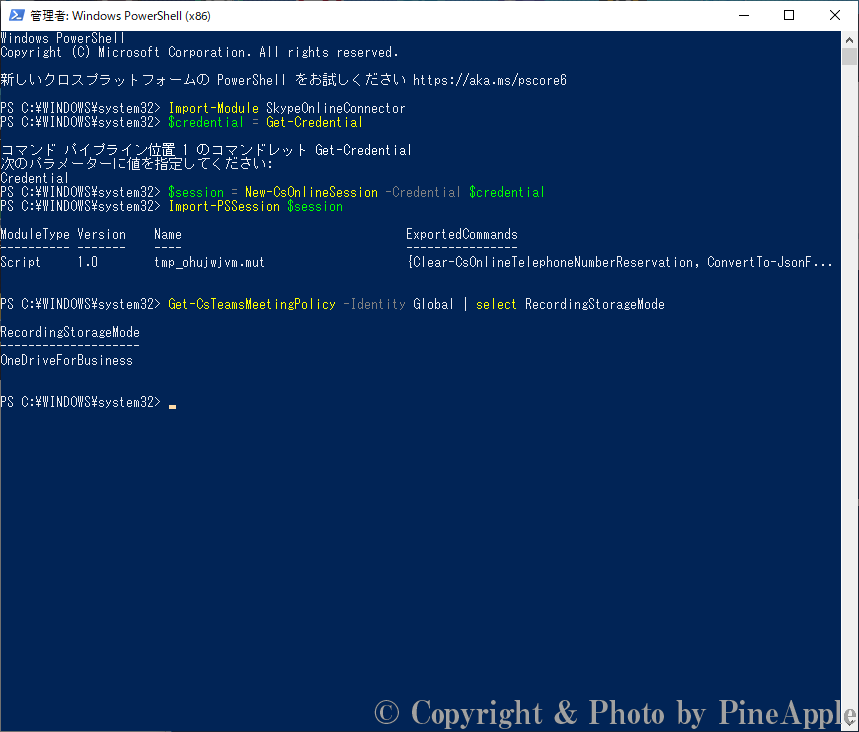Screen dimensions: 859x732
Task: Click the PowerShell icon in the title bar
Action: pyautogui.click(x=16, y=16)
